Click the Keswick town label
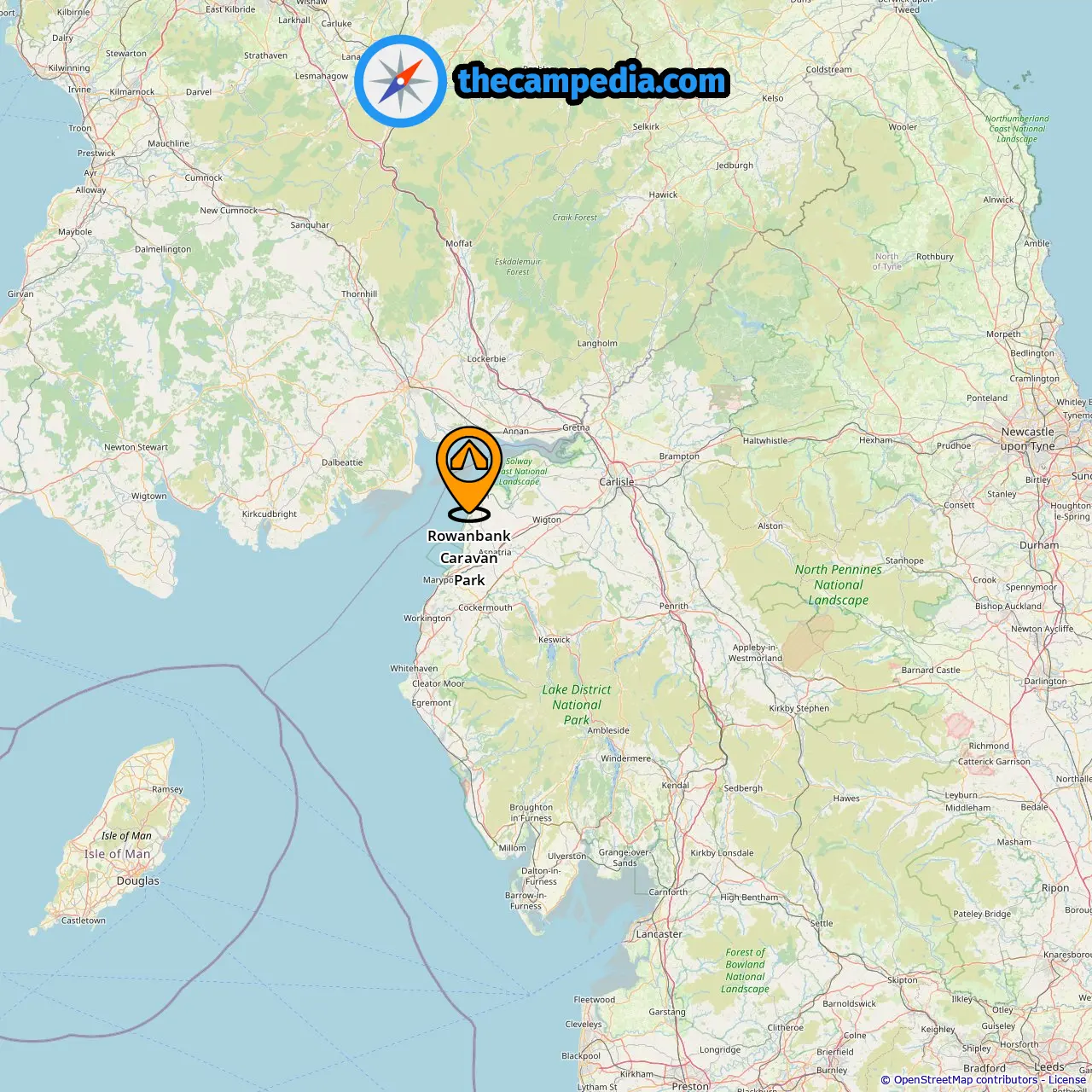The height and width of the screenshot is (1092, 1092). (554, 640)
